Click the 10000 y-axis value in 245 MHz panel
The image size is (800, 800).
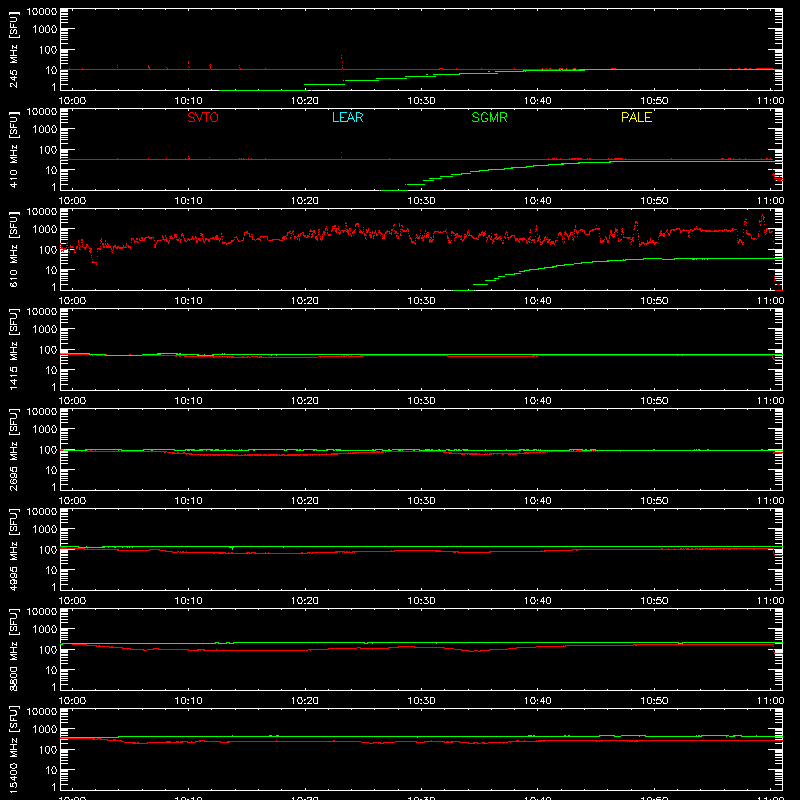pyautogui.click(x=42, y=12)
